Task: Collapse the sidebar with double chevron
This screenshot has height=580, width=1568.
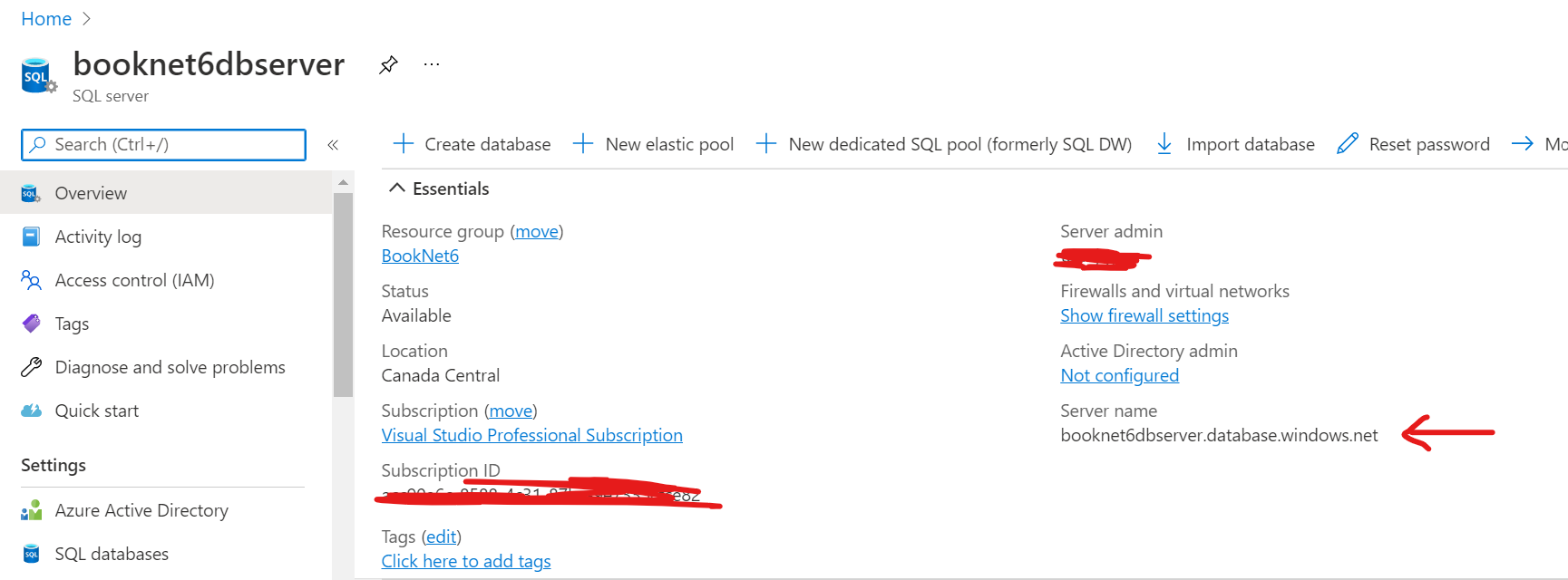Action: coord(333,145)
